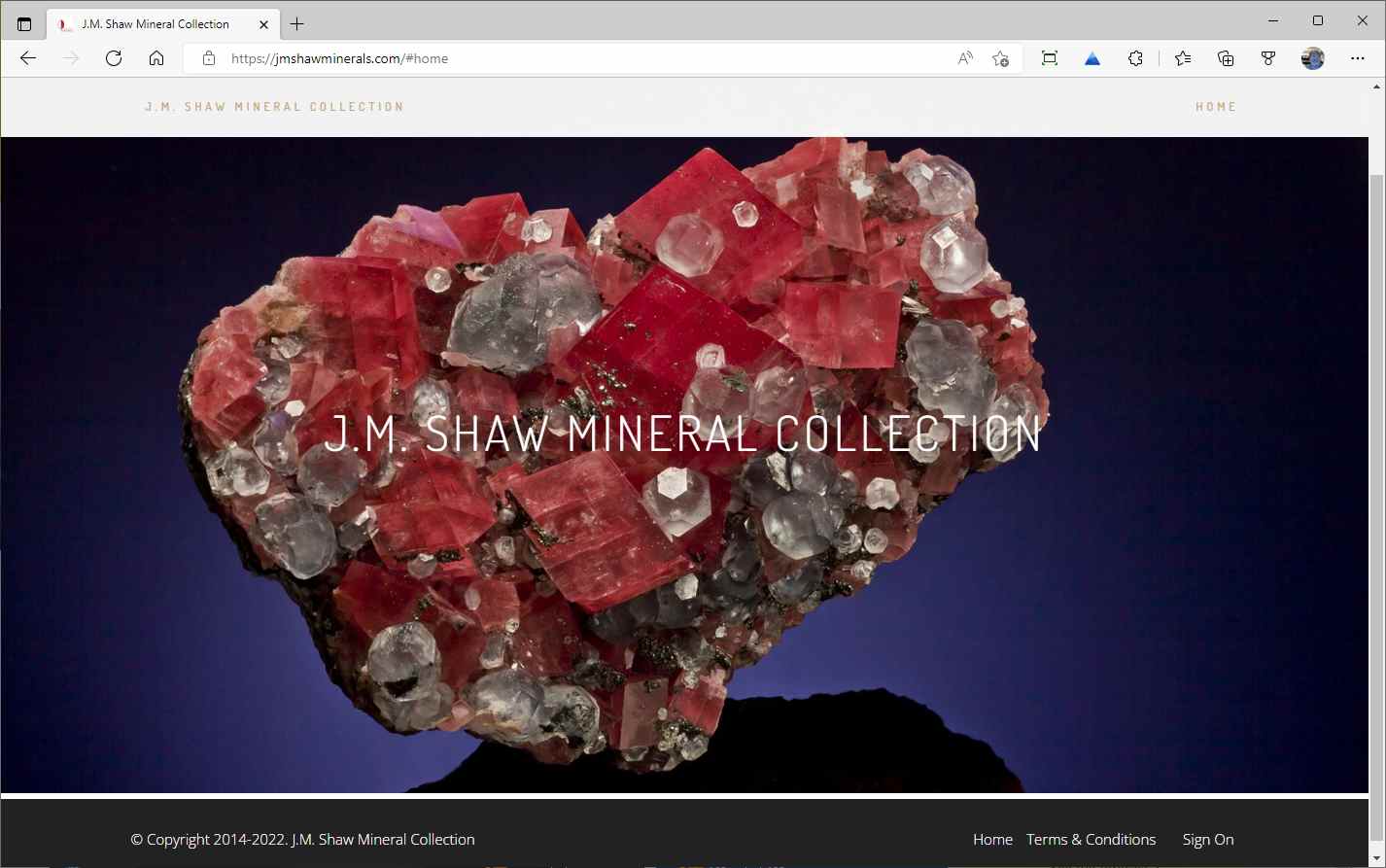Open the Google Drive extension
This screenshot has height=868, width=1386.
(x=1091, y=58)
